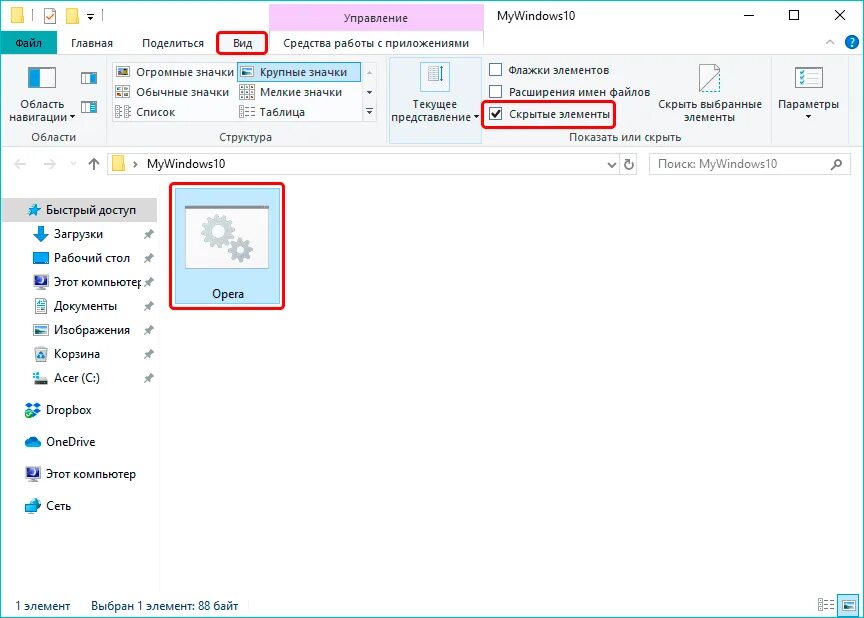Open Help question mark icon

point(851,42)
